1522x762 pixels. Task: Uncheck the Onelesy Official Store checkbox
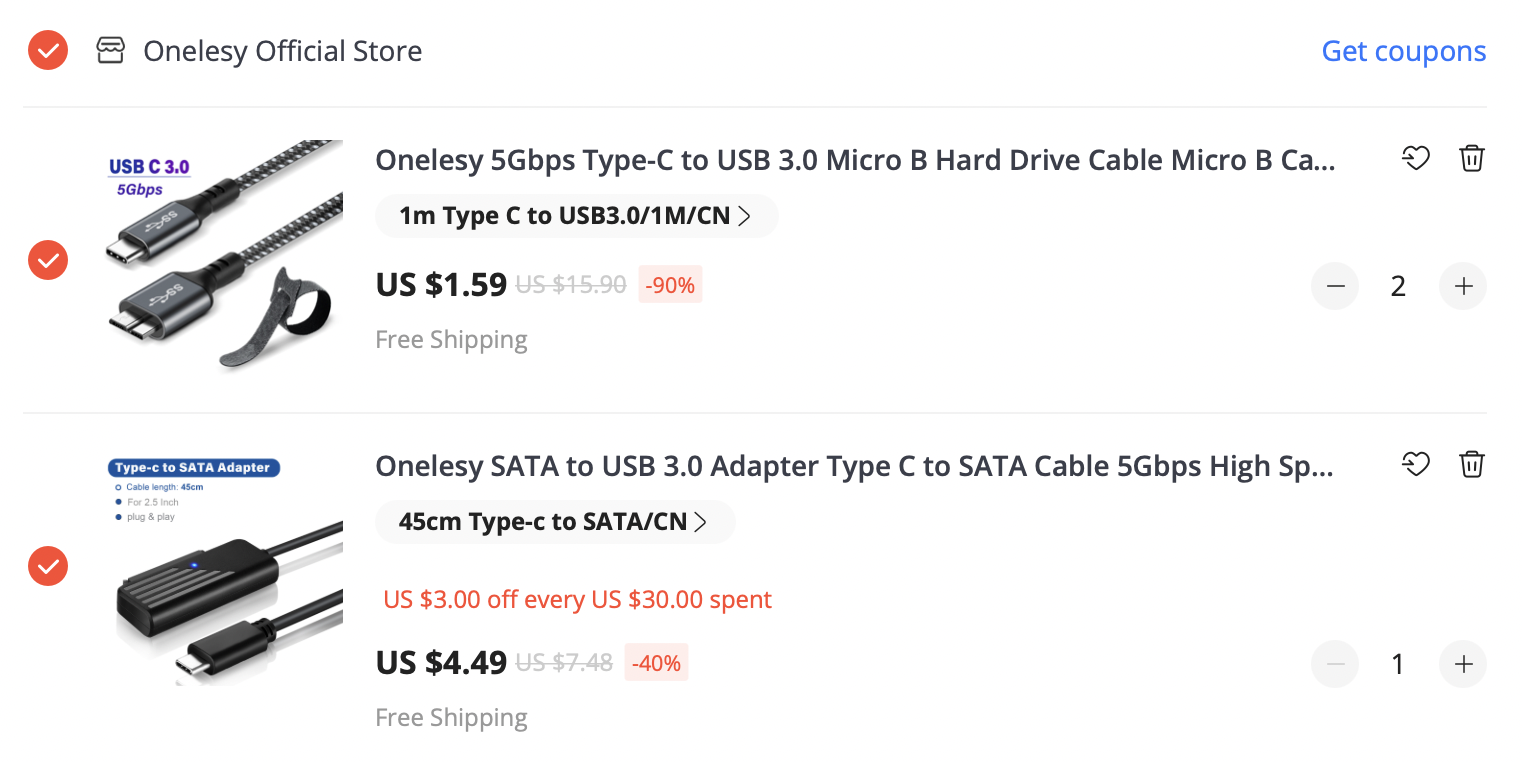(x=48, y=51)
